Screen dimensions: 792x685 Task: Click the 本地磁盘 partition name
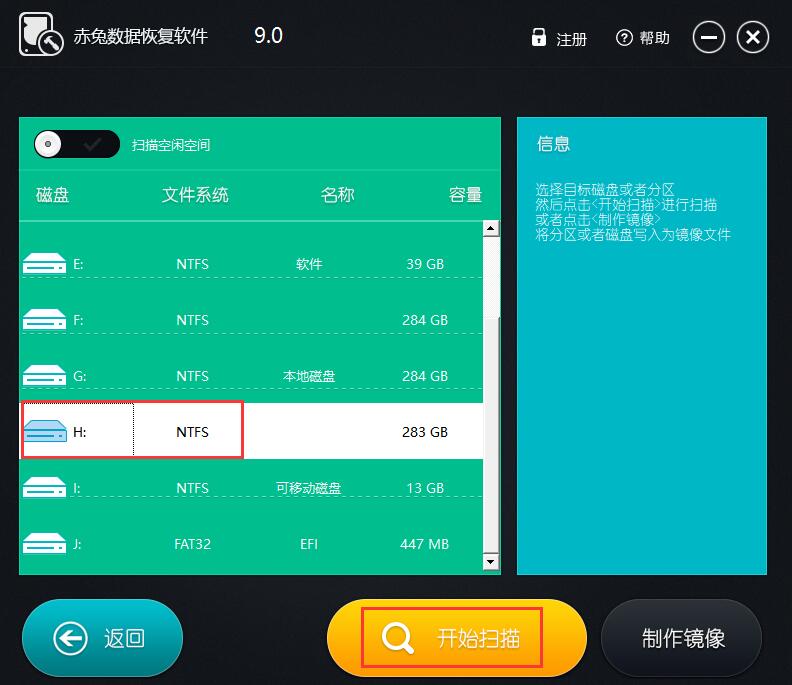pyautogui.click(x=309, y=376)
